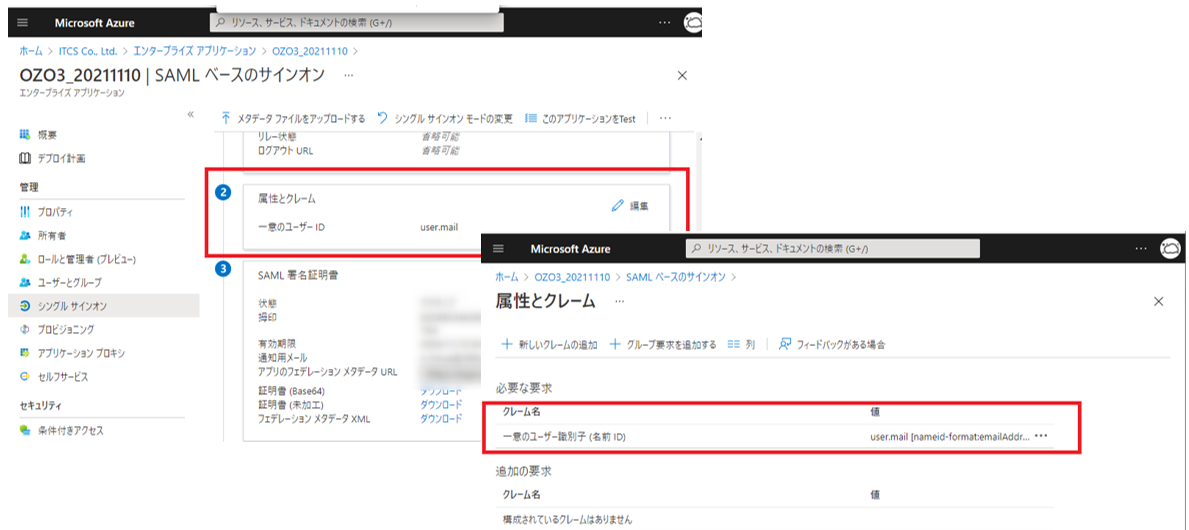Click SAML 署名証明書 card heading
The width and height of the screenshot is (1189, 530).
pos(298,275)
